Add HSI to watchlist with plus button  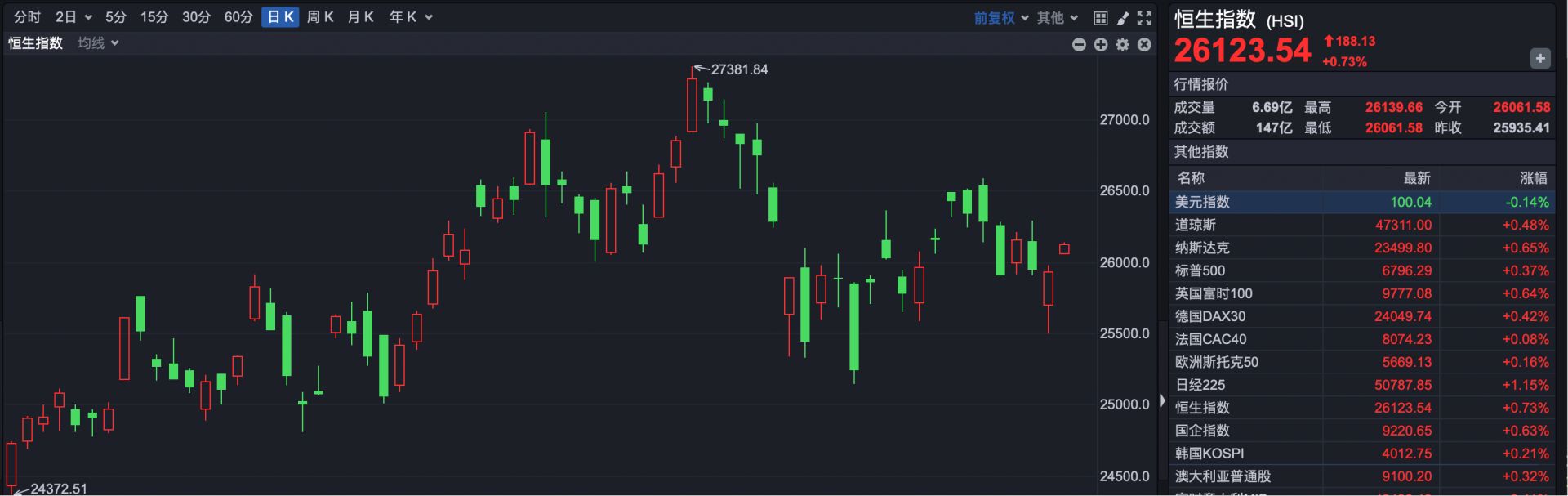(1539, 58)
